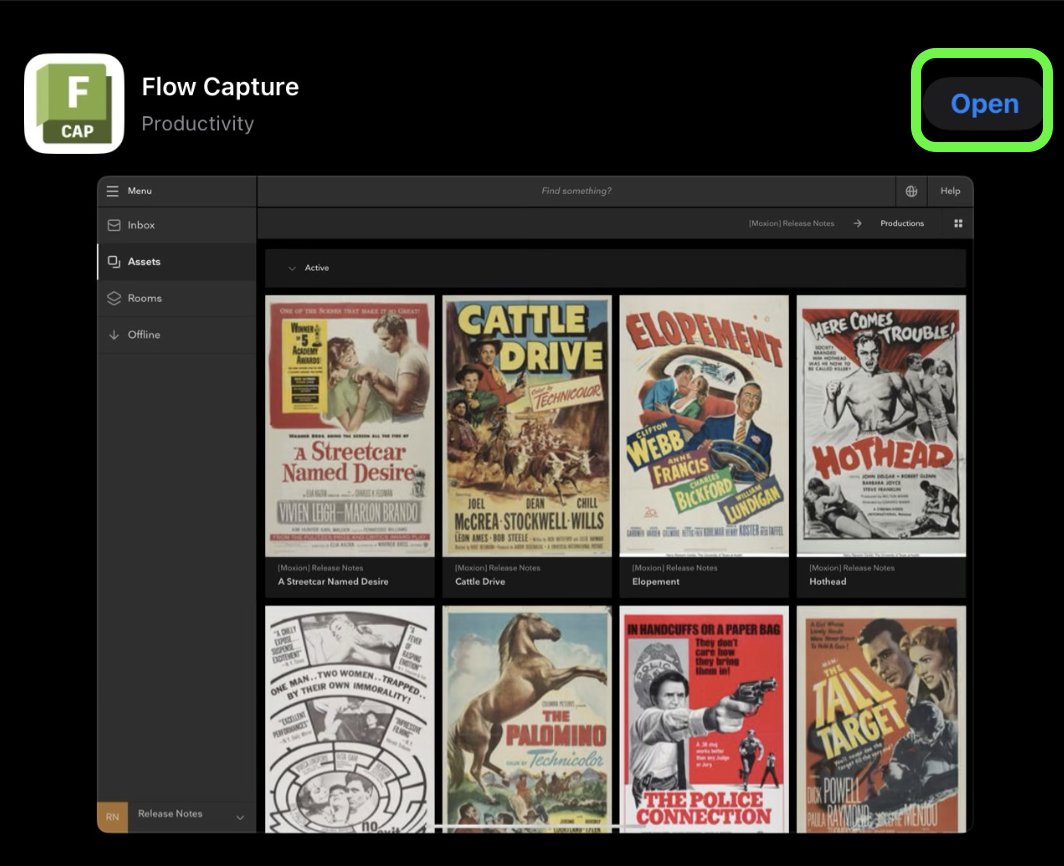Select the Productions breadcrumb item
The height and width of the screenshot is (866, 1064).
pyautogui.click(x=901, y=223)
